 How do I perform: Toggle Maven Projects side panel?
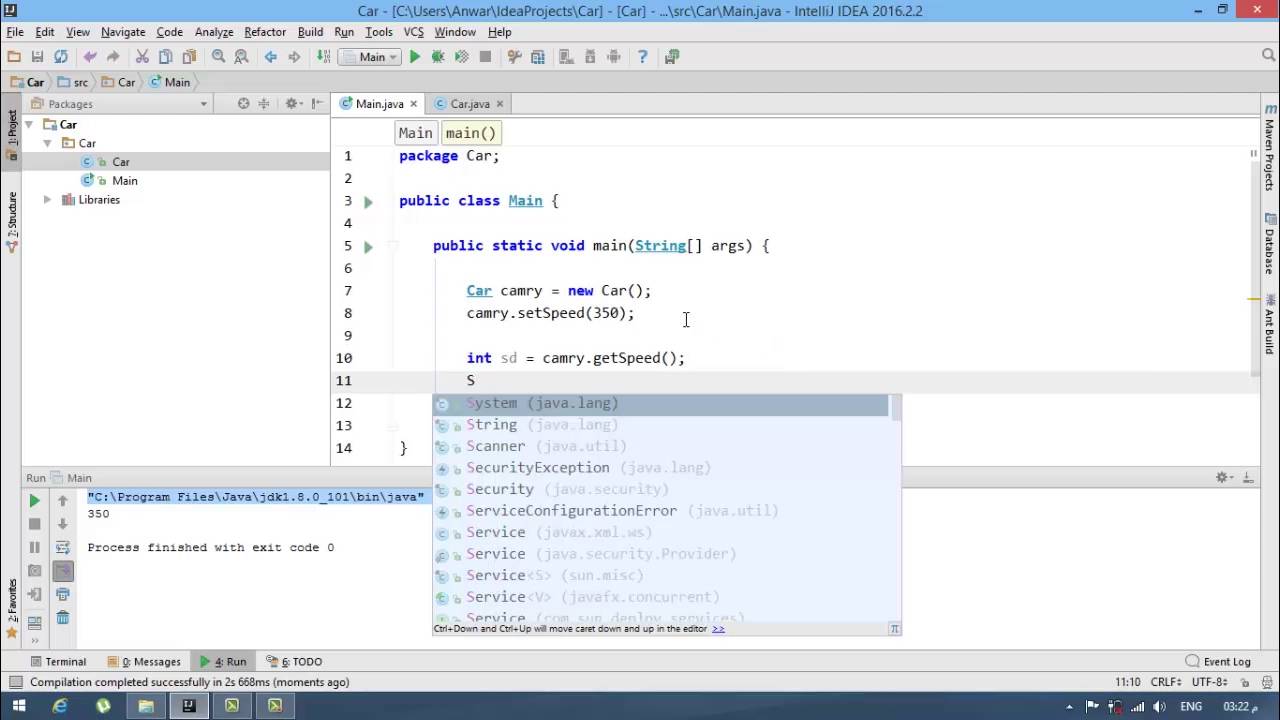[1270, 148]
